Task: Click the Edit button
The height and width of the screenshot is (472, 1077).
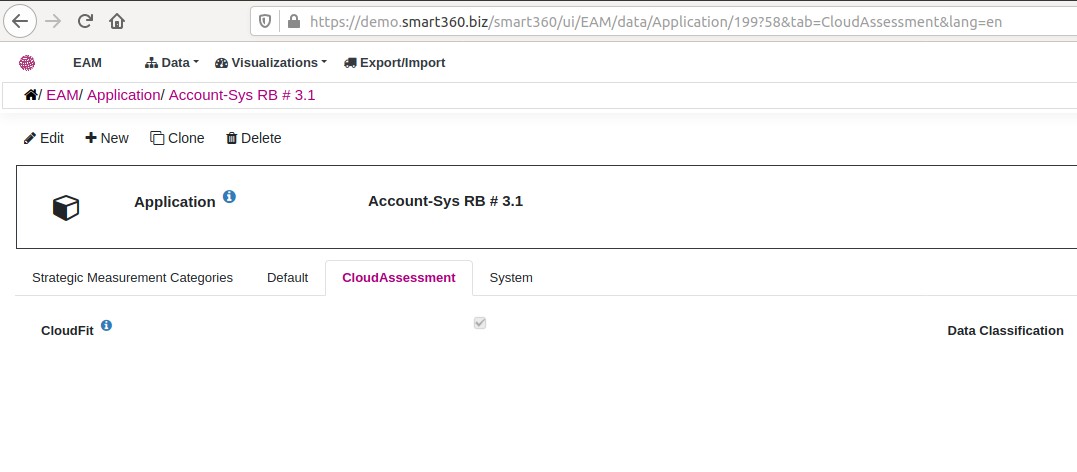Action: (x=44, y=138)
